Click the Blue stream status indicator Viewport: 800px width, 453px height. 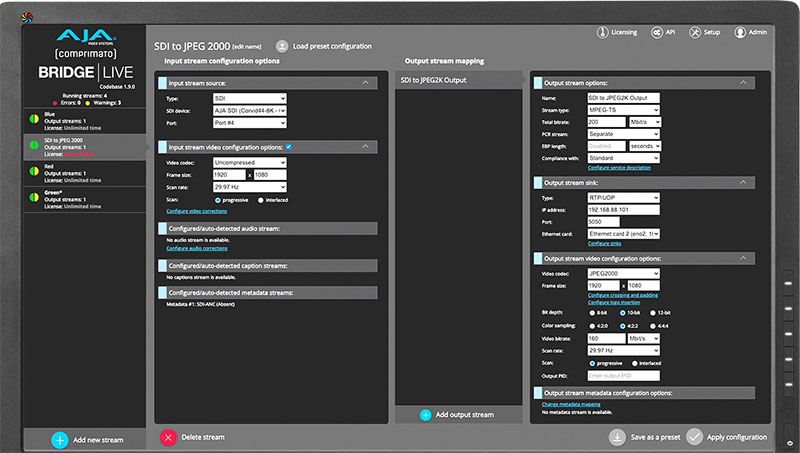click(34, 119)
